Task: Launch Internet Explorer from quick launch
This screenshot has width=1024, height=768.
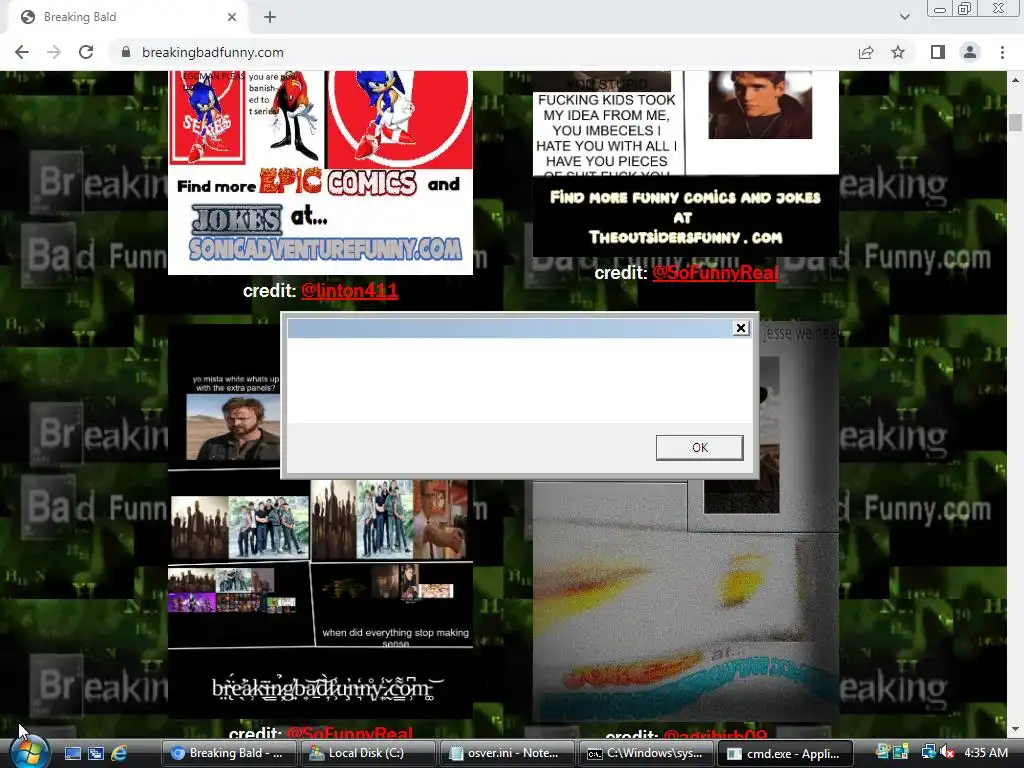Action: pyautogui.click(x=119, y=754)
